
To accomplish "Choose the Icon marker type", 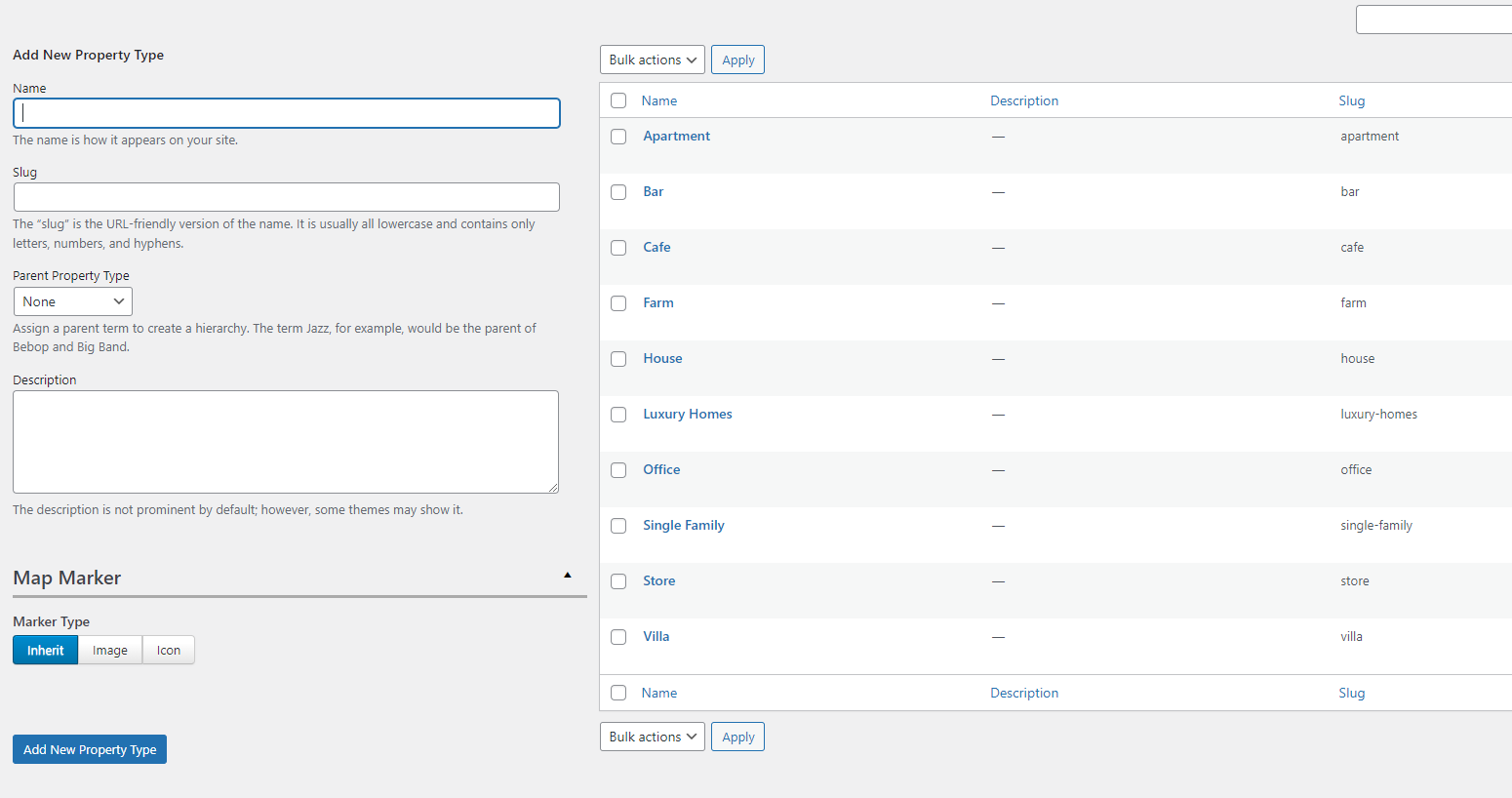I will [x=169, y=651].
